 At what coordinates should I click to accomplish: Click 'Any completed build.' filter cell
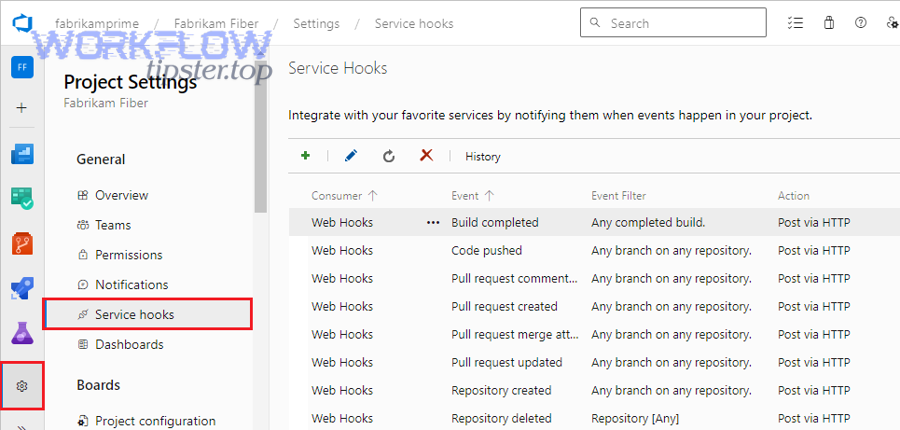coord(648,223)
